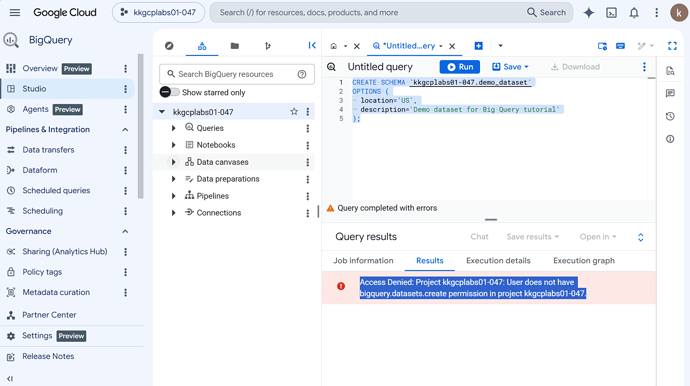Switch to the explorer compass tab
The height and width of the screenshot is (386, 690).
169,46
